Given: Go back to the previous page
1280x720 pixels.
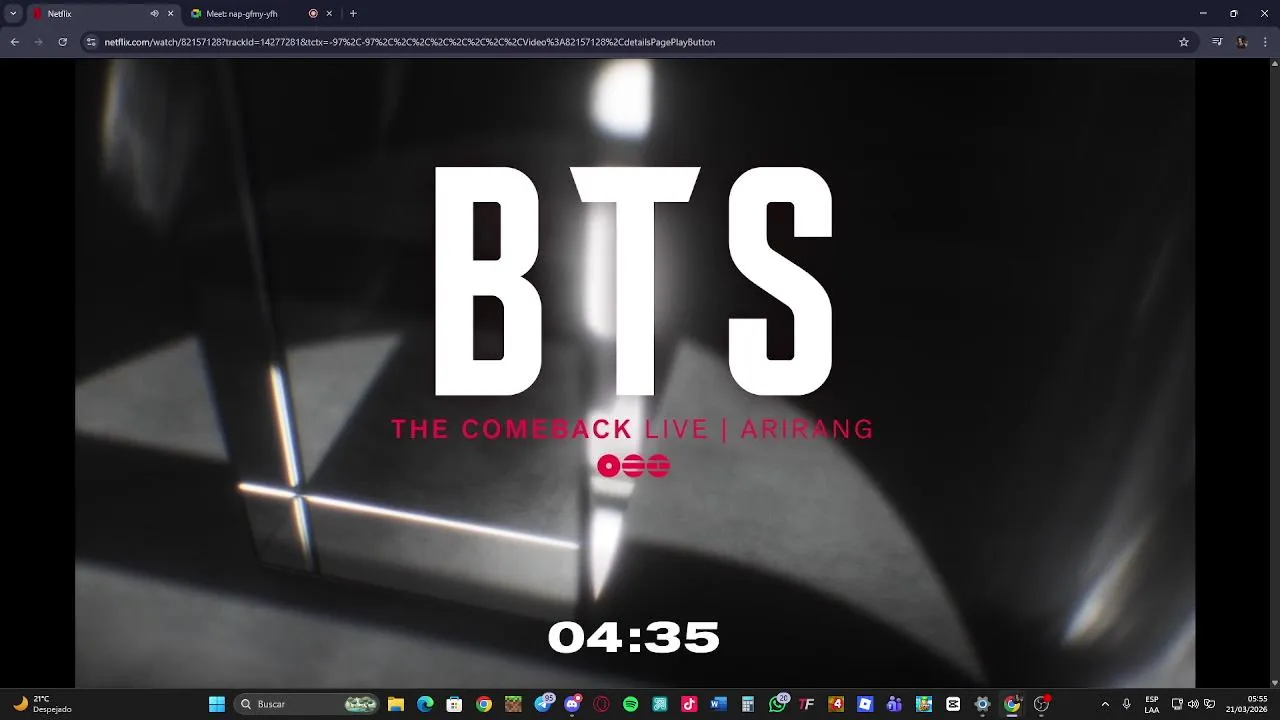Looking at the screenshot, I should 14,42.
